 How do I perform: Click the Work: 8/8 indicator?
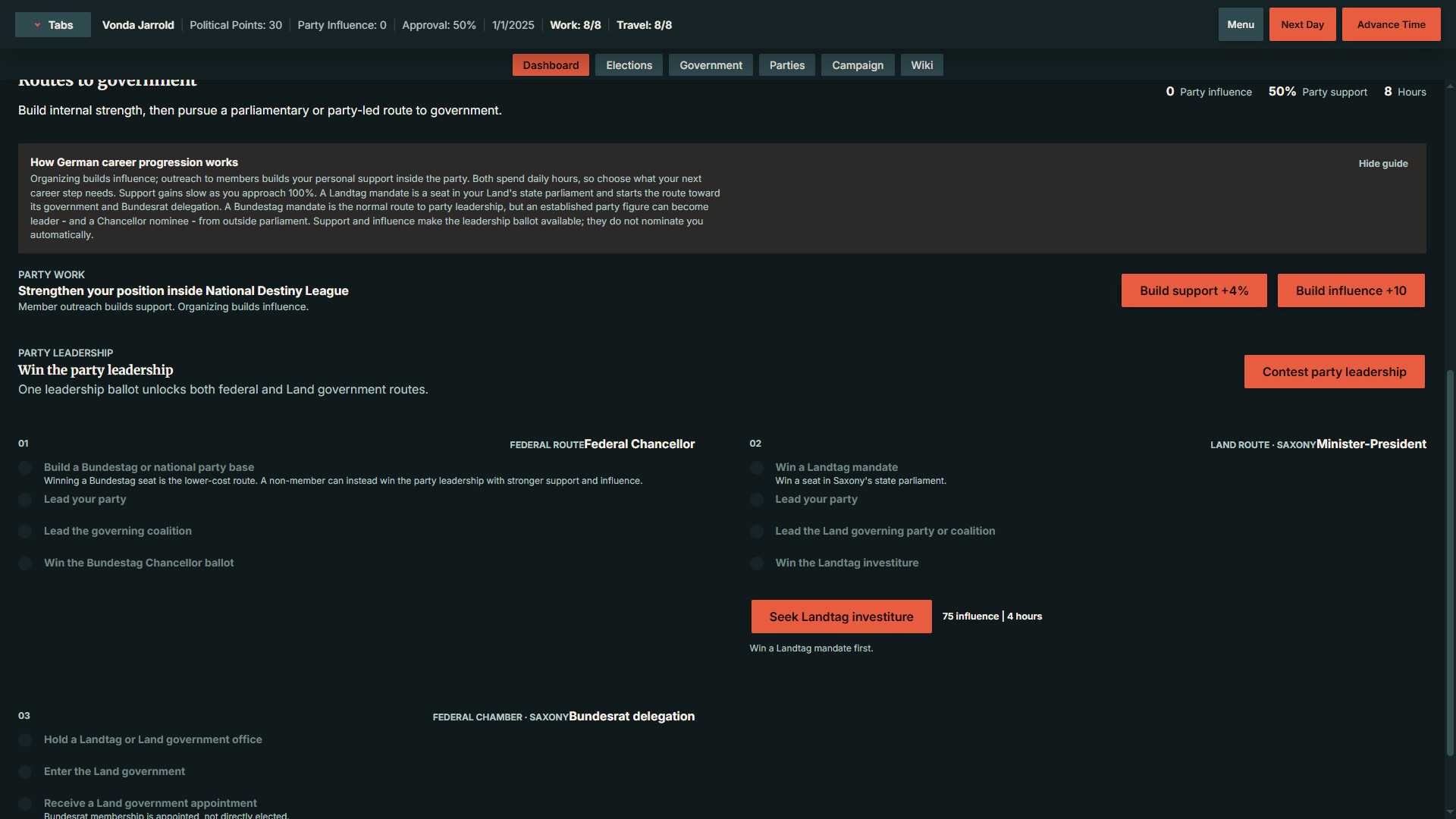click(x=576, y=25)
